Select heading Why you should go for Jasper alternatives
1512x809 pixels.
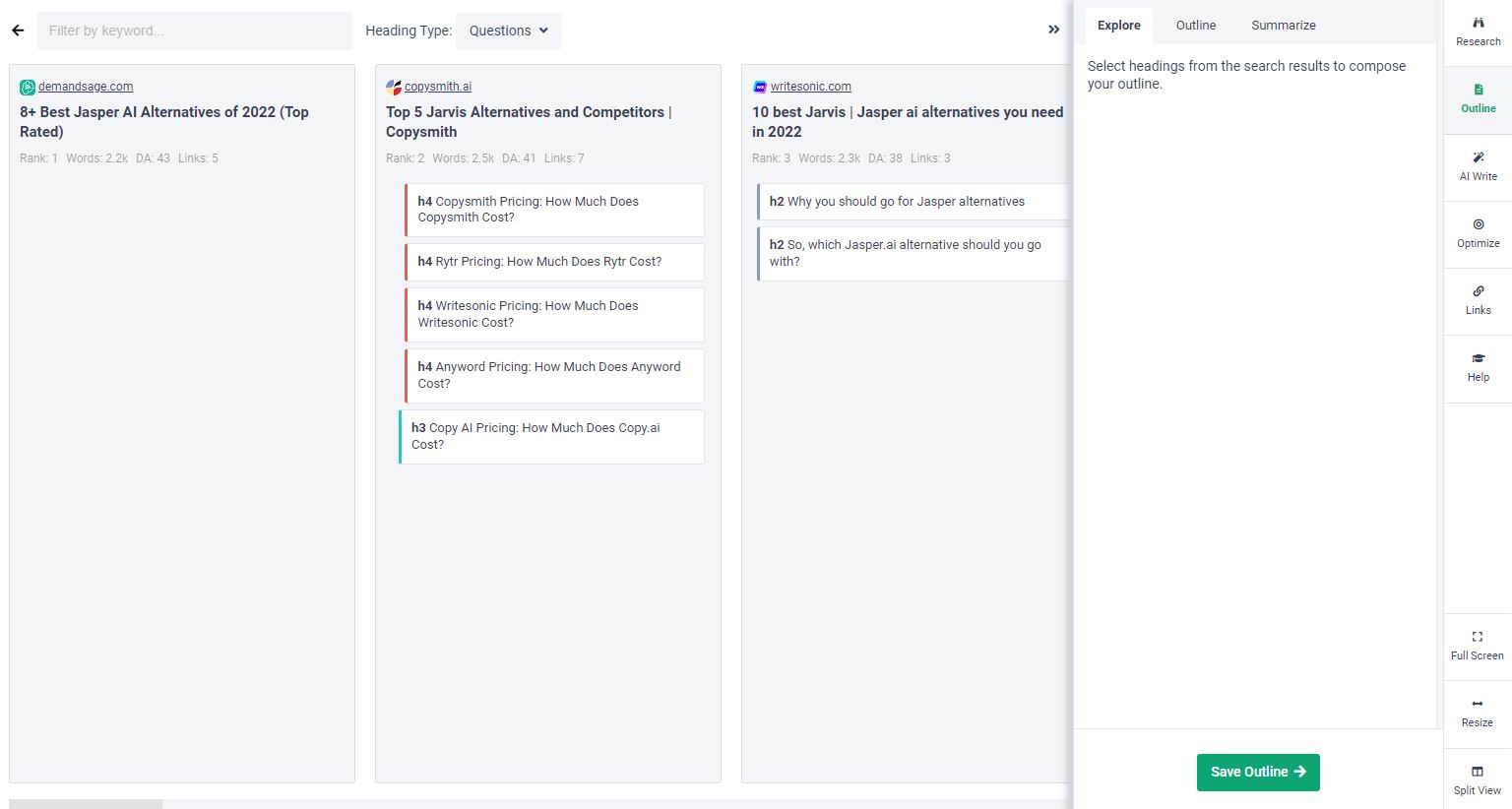[x=913, y=202]
